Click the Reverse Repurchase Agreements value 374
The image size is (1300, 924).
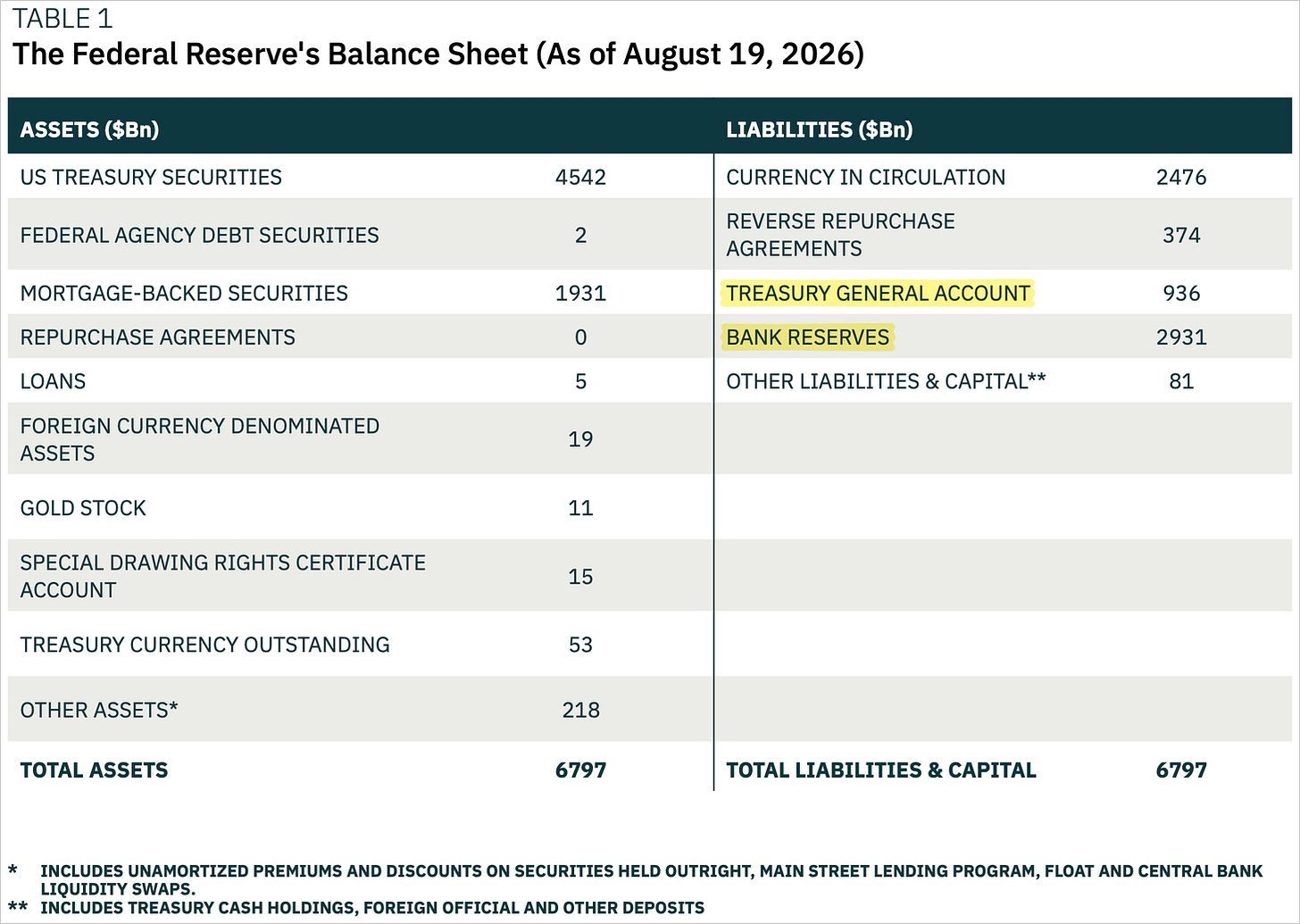tap(1181, 235)
